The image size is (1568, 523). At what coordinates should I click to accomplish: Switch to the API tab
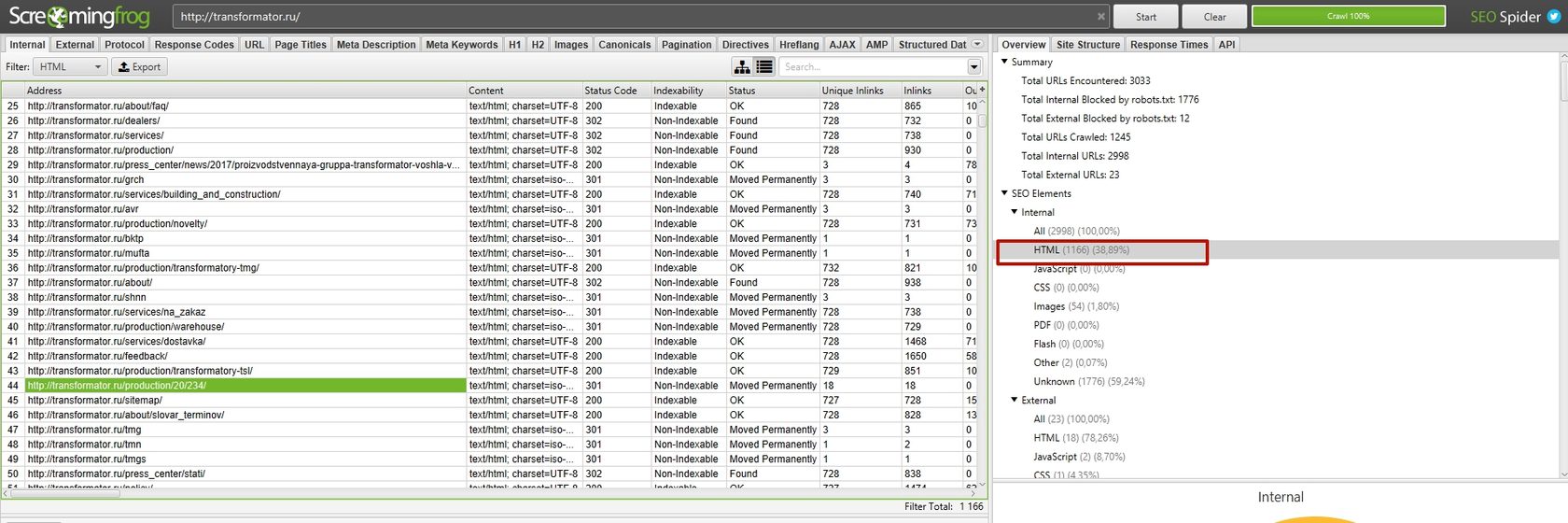tap(1226, 44)
